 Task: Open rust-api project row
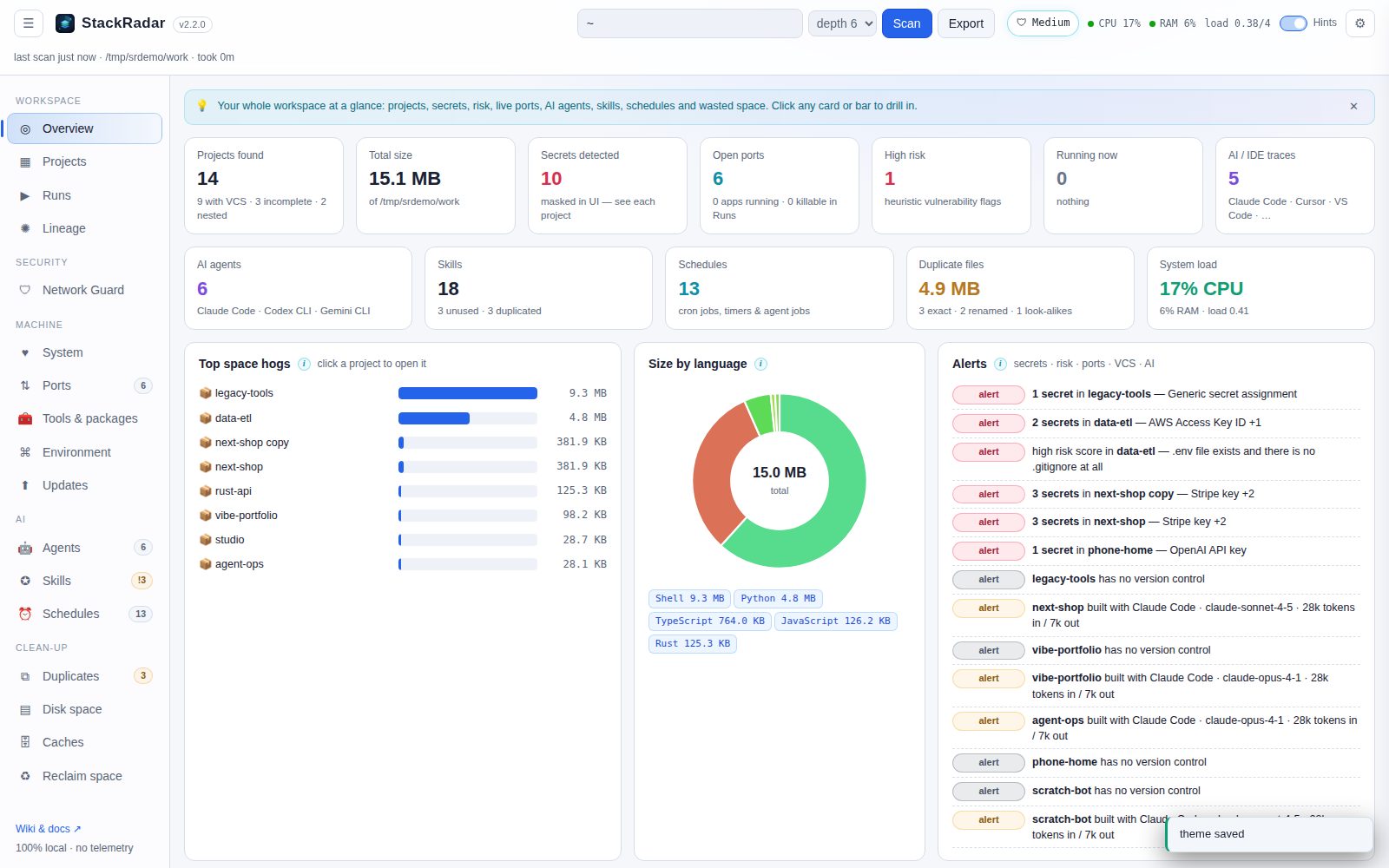click(x=403, y=491)
